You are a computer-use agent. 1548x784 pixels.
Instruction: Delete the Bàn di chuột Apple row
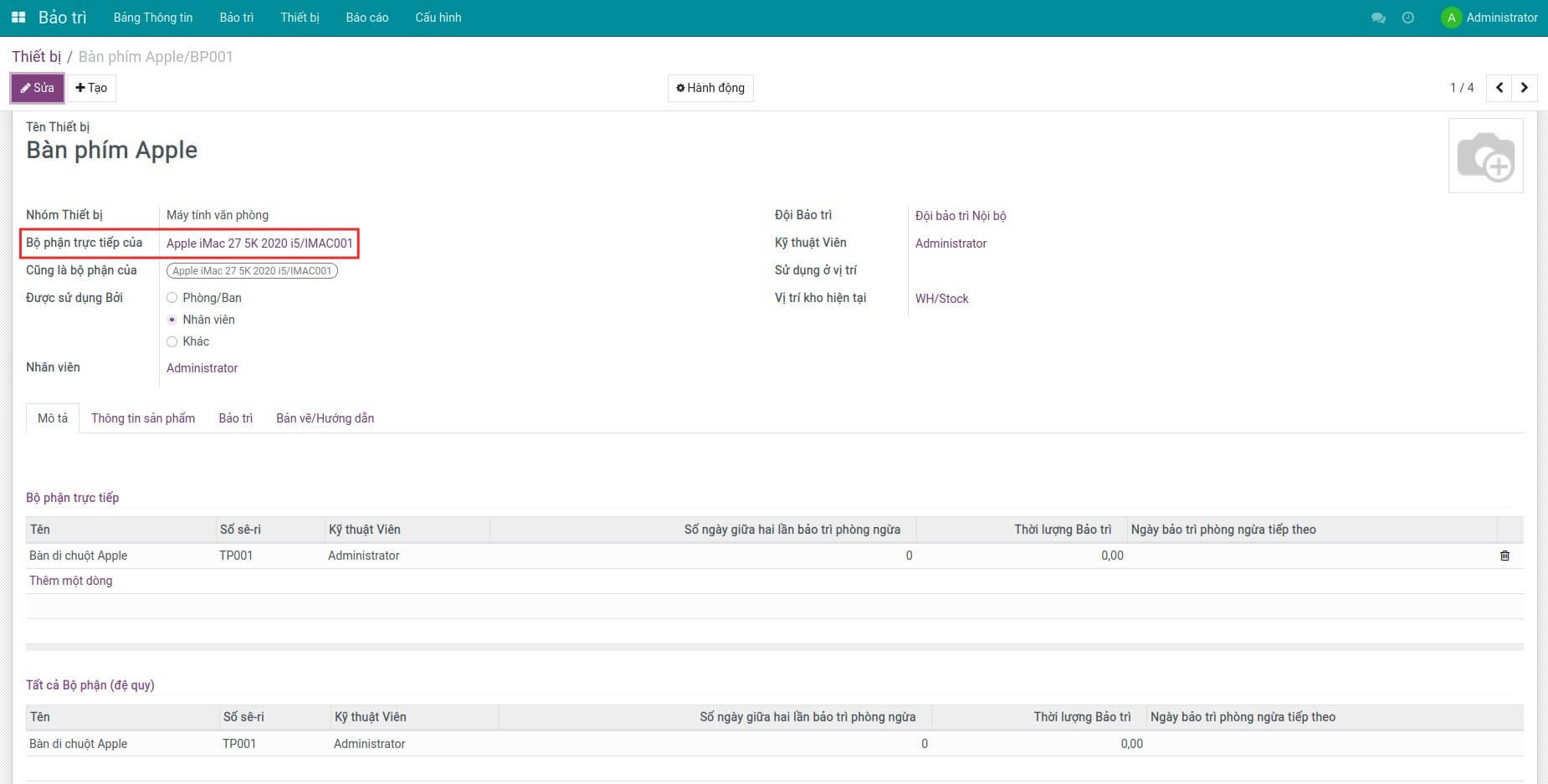(1504, 556)
